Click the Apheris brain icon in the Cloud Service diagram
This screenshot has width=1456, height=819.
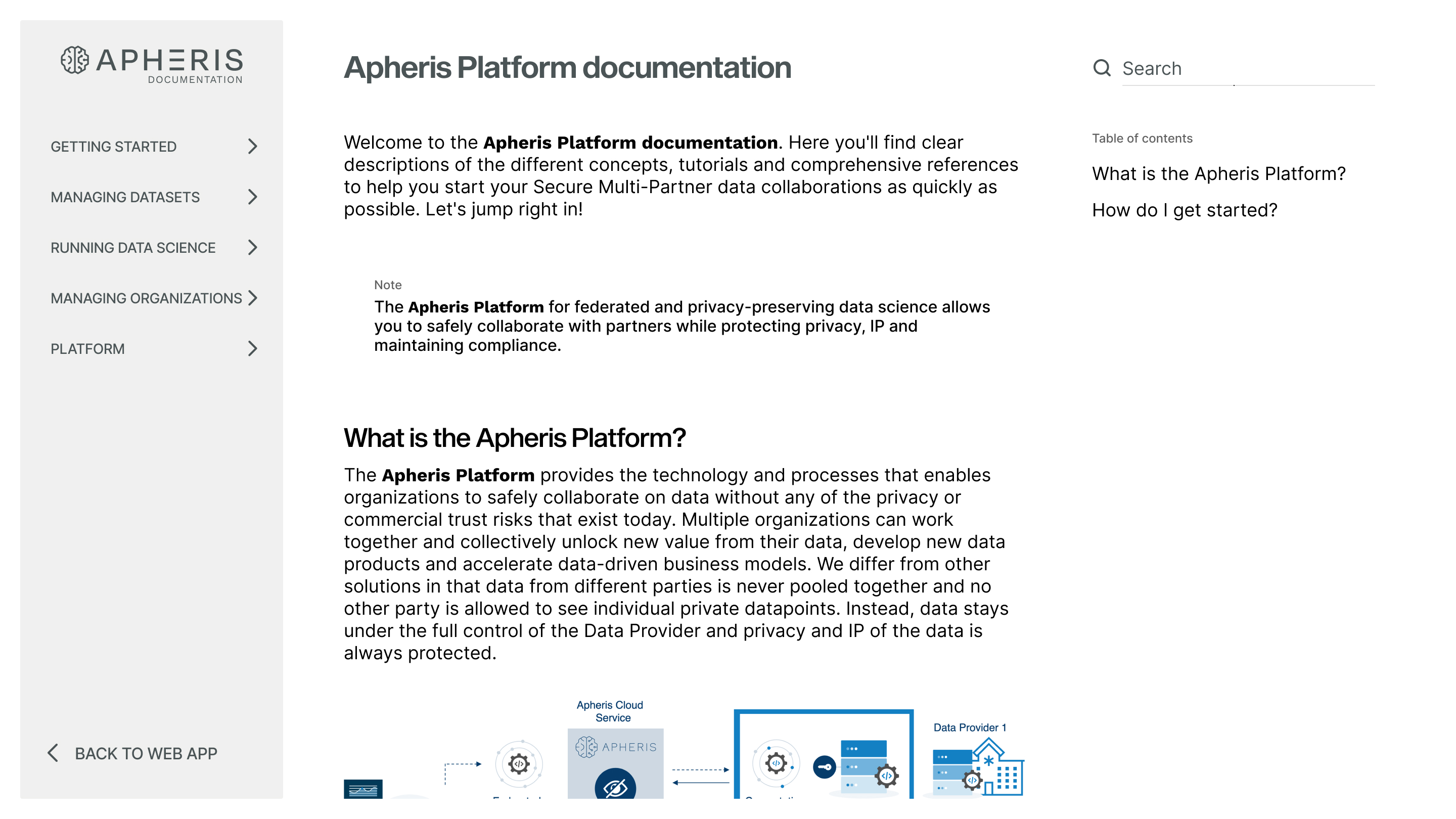(x=586, y=746)
